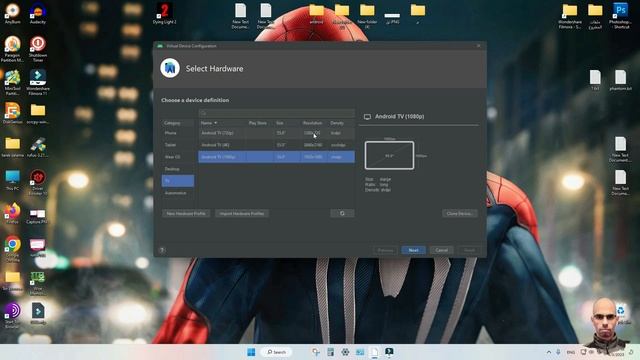Click the Play Store column header
The width and height of the screenshot is (640, 360).
coord(258,123)
